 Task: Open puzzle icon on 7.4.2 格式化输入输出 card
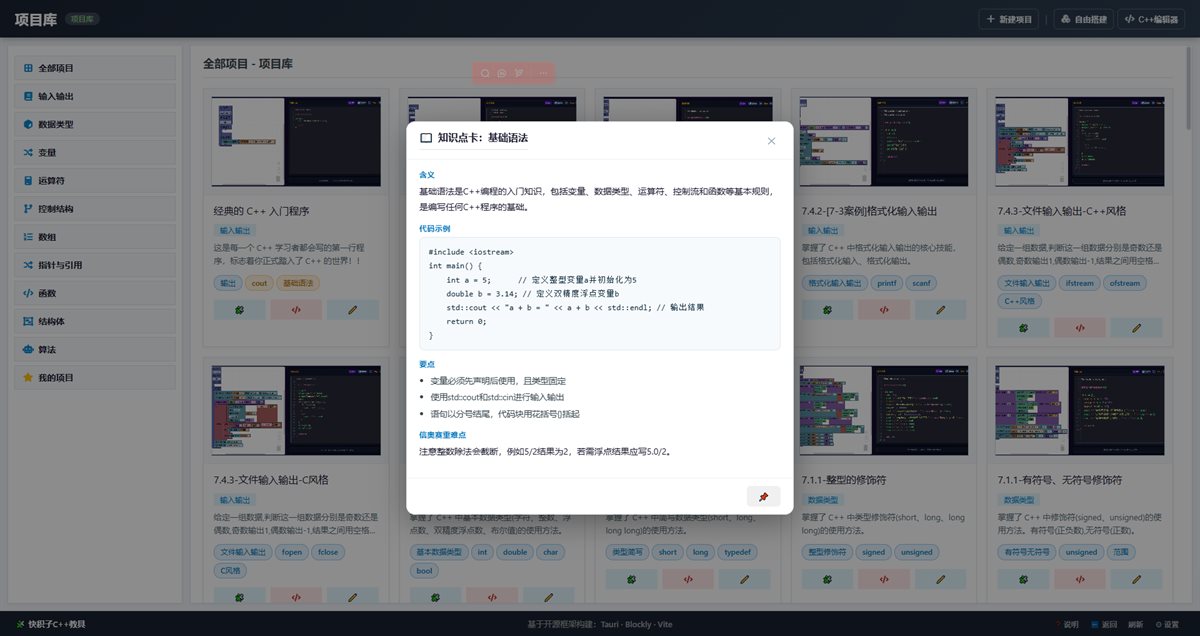[827, 309]
